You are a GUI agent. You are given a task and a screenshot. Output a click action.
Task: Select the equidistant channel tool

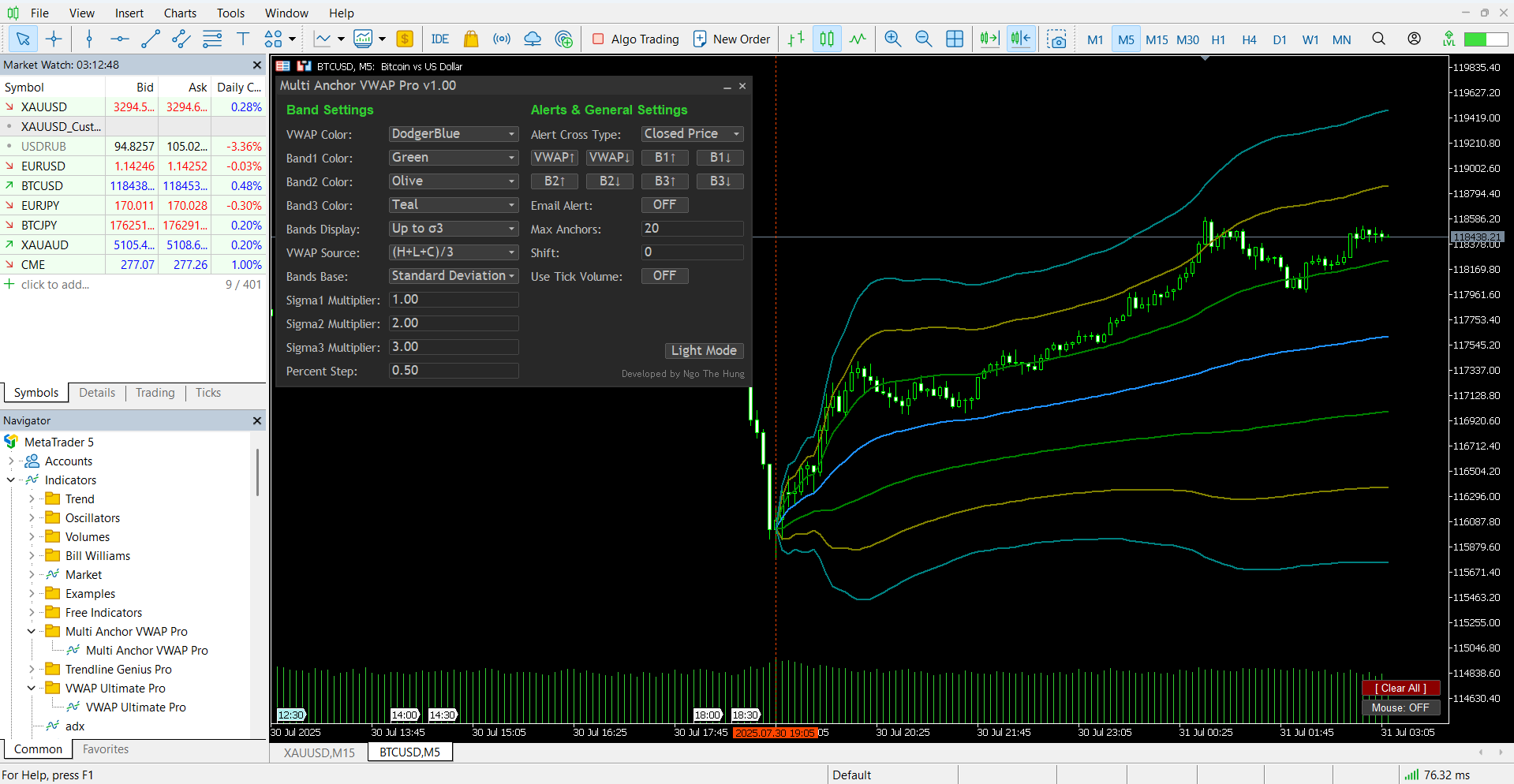181,39
